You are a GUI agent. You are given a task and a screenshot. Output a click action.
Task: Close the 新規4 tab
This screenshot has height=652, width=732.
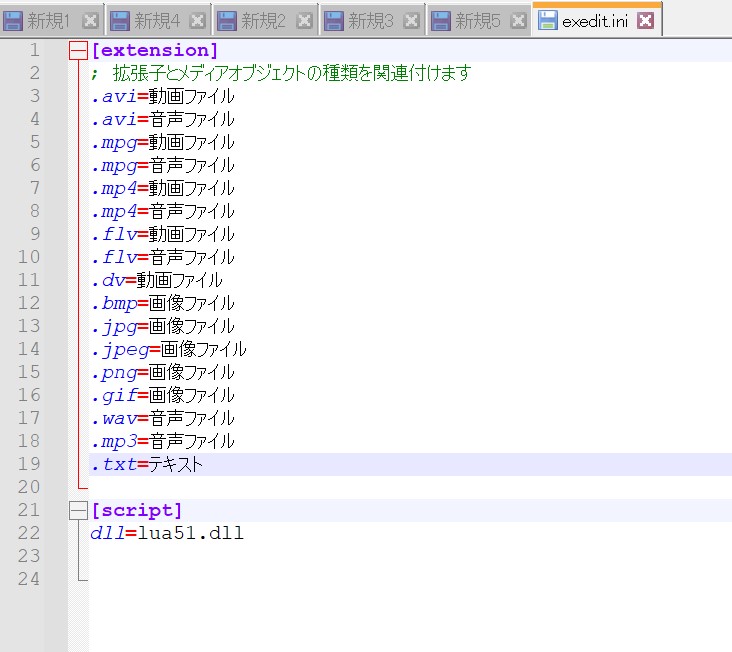[198, 21]
